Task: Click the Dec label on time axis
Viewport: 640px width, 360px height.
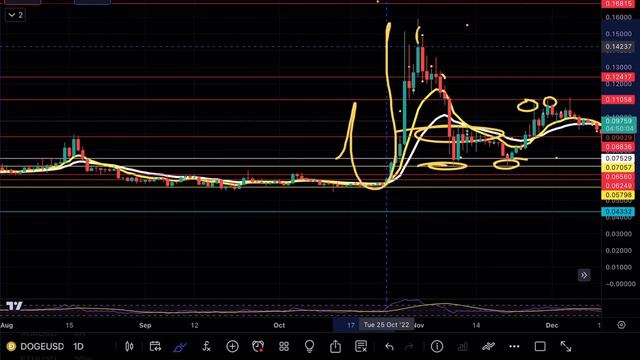Action: (552, 325)
